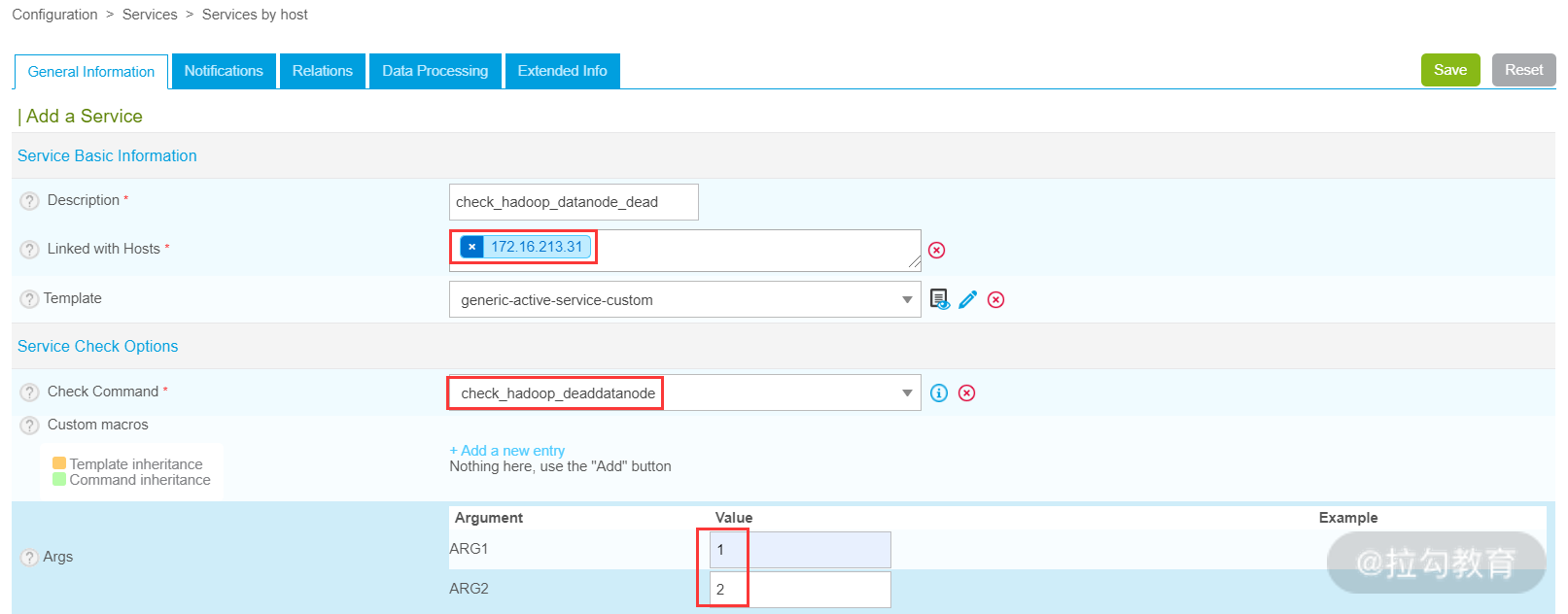Click into ARG2 value field
The image size is (1568, 614).
800,590
